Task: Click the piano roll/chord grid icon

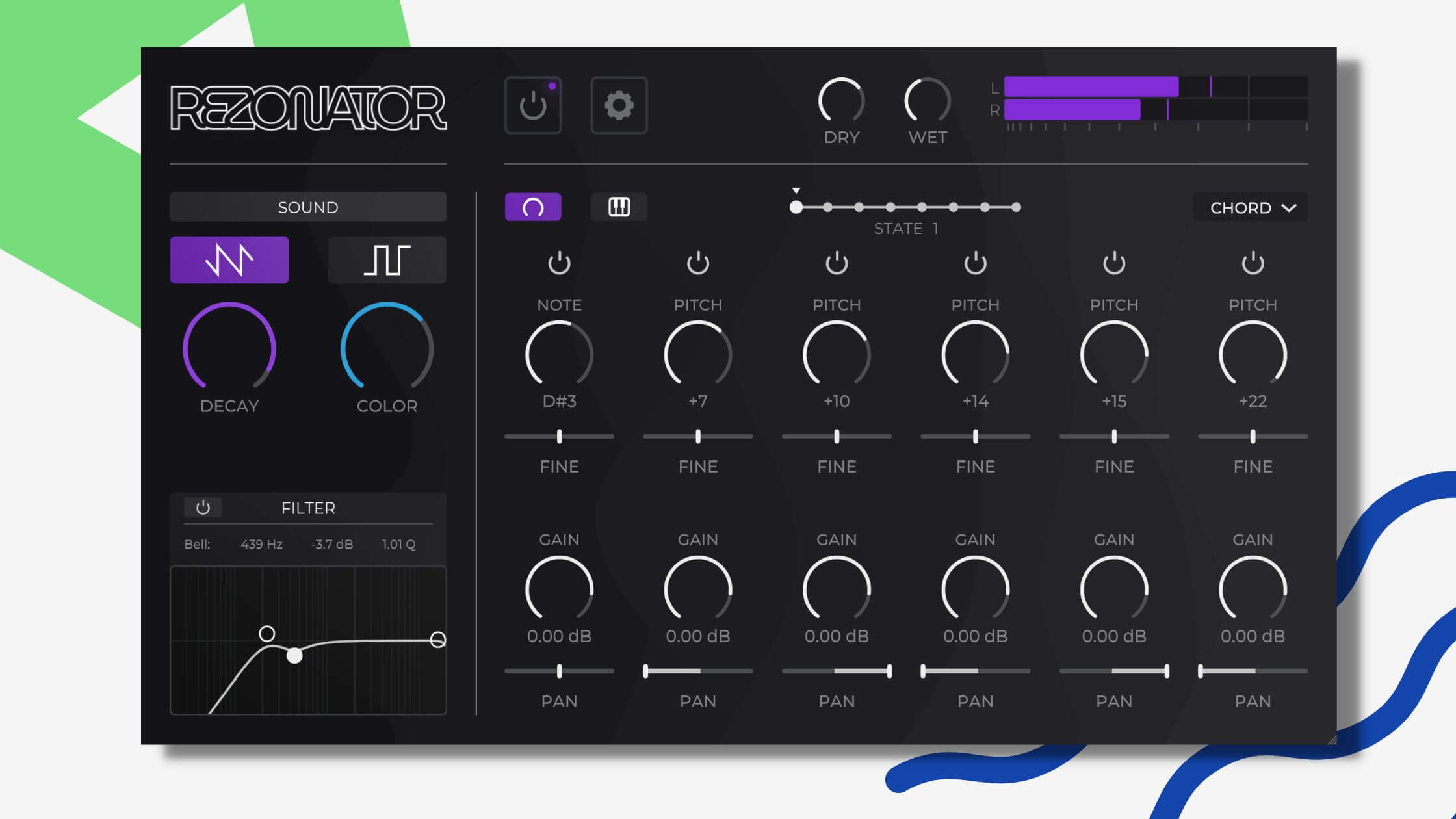Action: click(x=619, y=207)
